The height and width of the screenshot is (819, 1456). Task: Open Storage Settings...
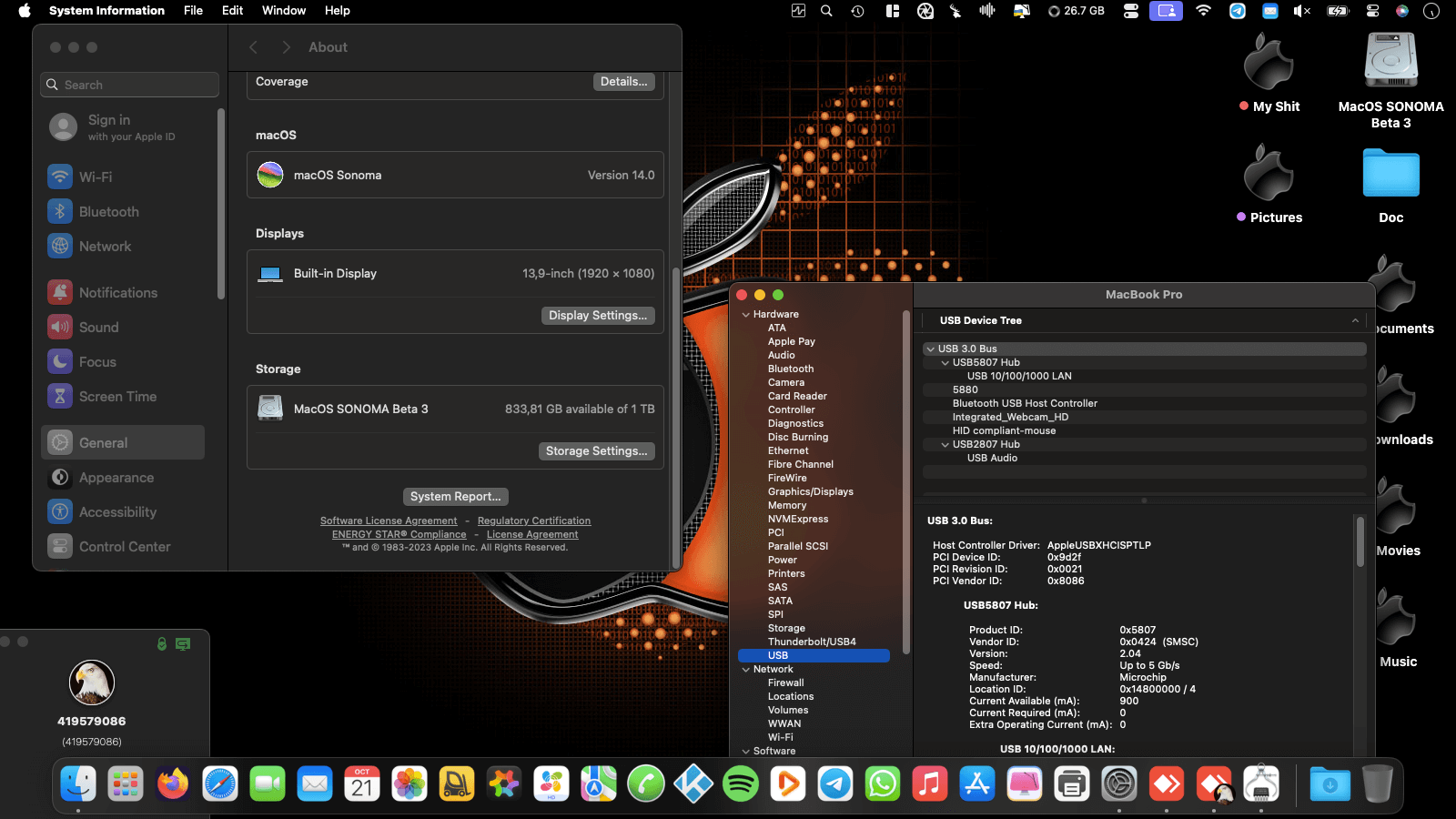[x=596, y=451]
